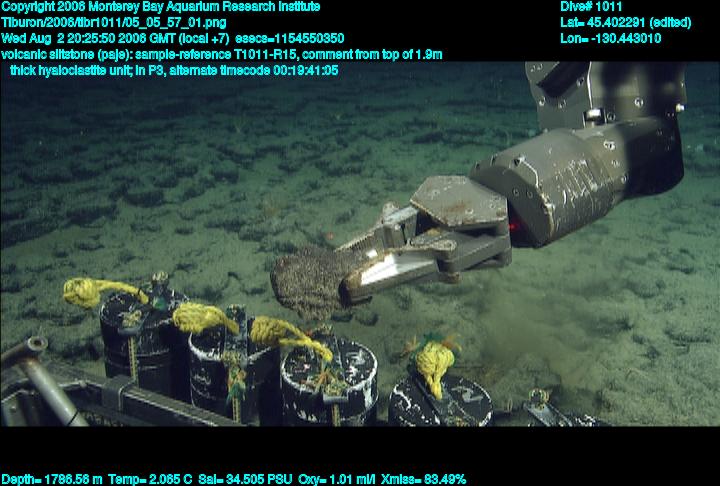Click the 'thick hyaloclastite unit' comment text
This screenshot has height=486, width=720.
[71, 71]
